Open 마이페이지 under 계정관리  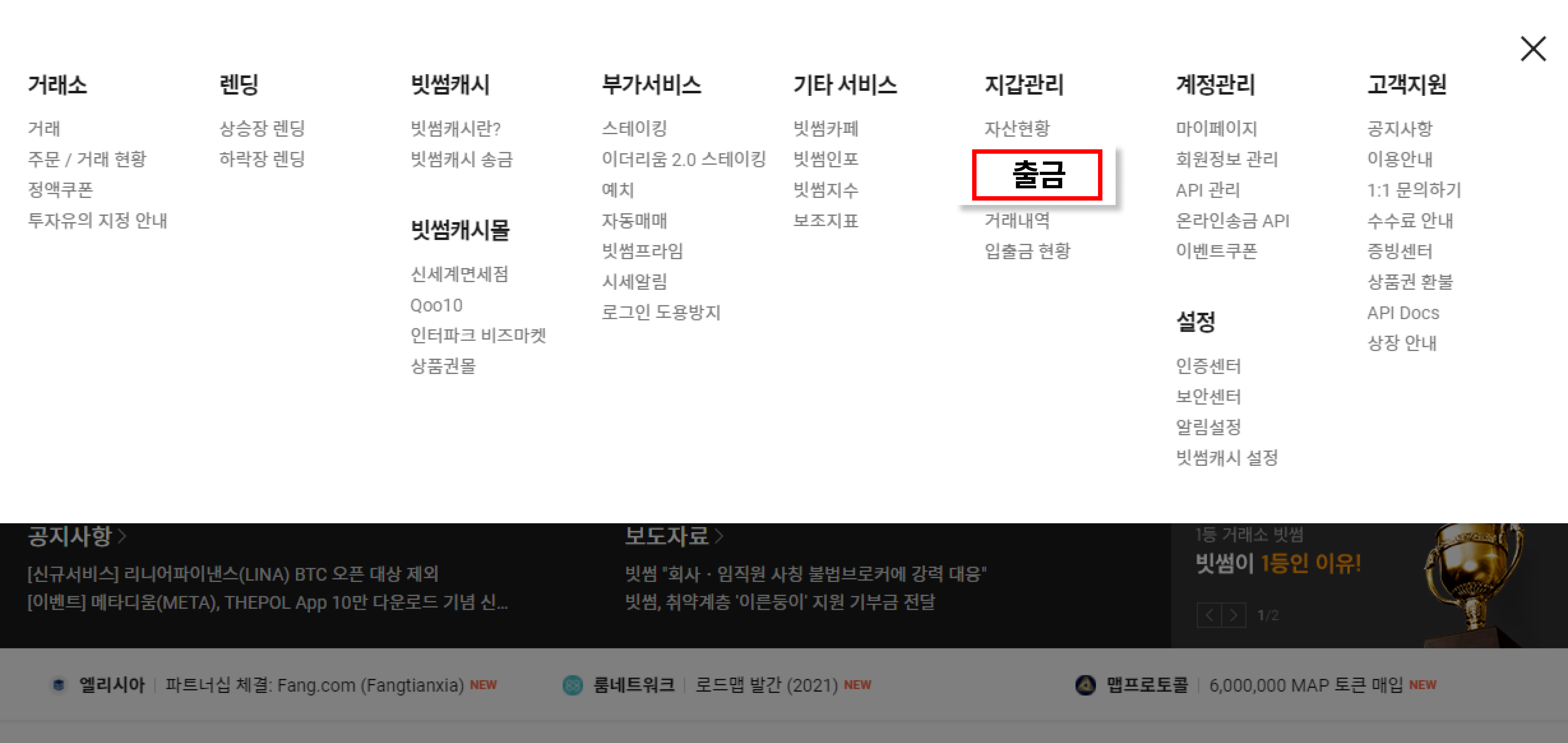1216,128
